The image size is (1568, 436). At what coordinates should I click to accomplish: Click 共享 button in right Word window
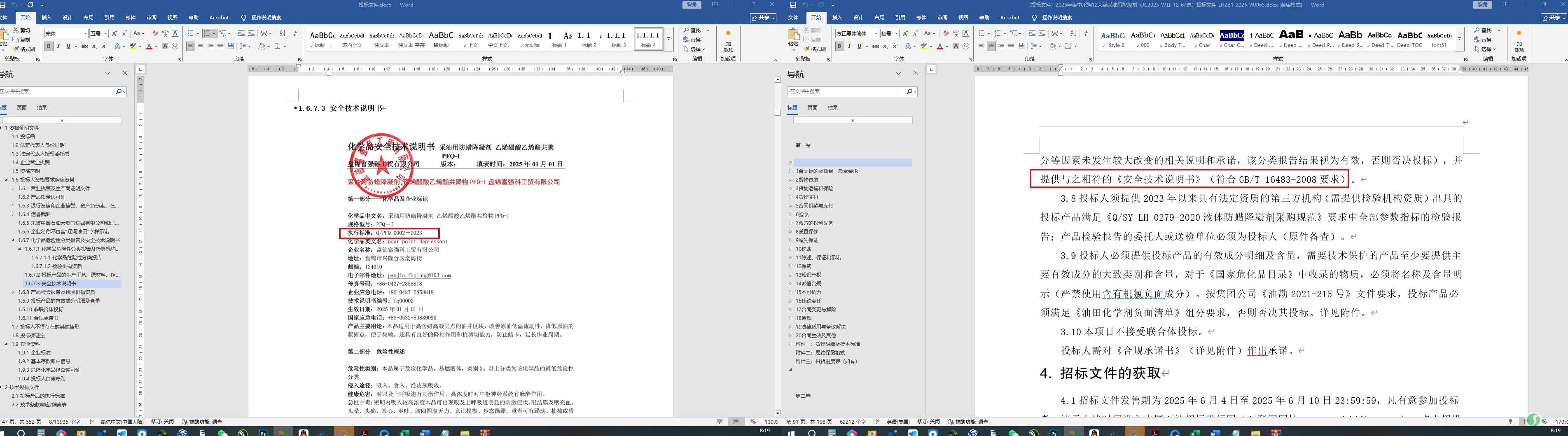[1554, 18]
